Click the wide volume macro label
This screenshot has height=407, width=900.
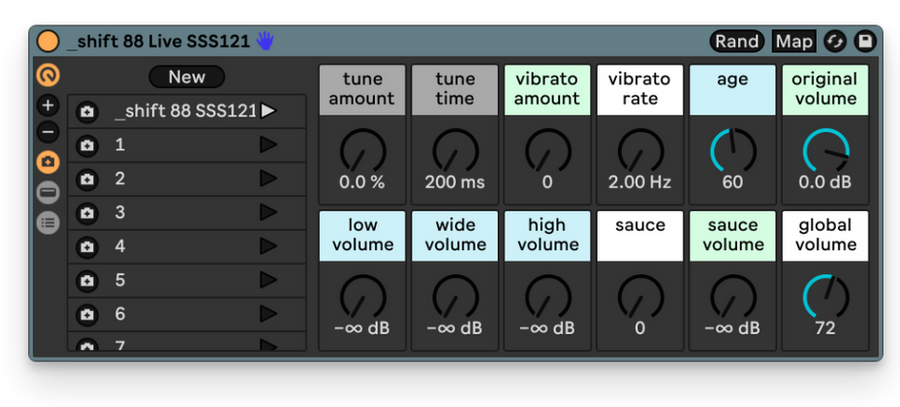[x=455, y=236]
